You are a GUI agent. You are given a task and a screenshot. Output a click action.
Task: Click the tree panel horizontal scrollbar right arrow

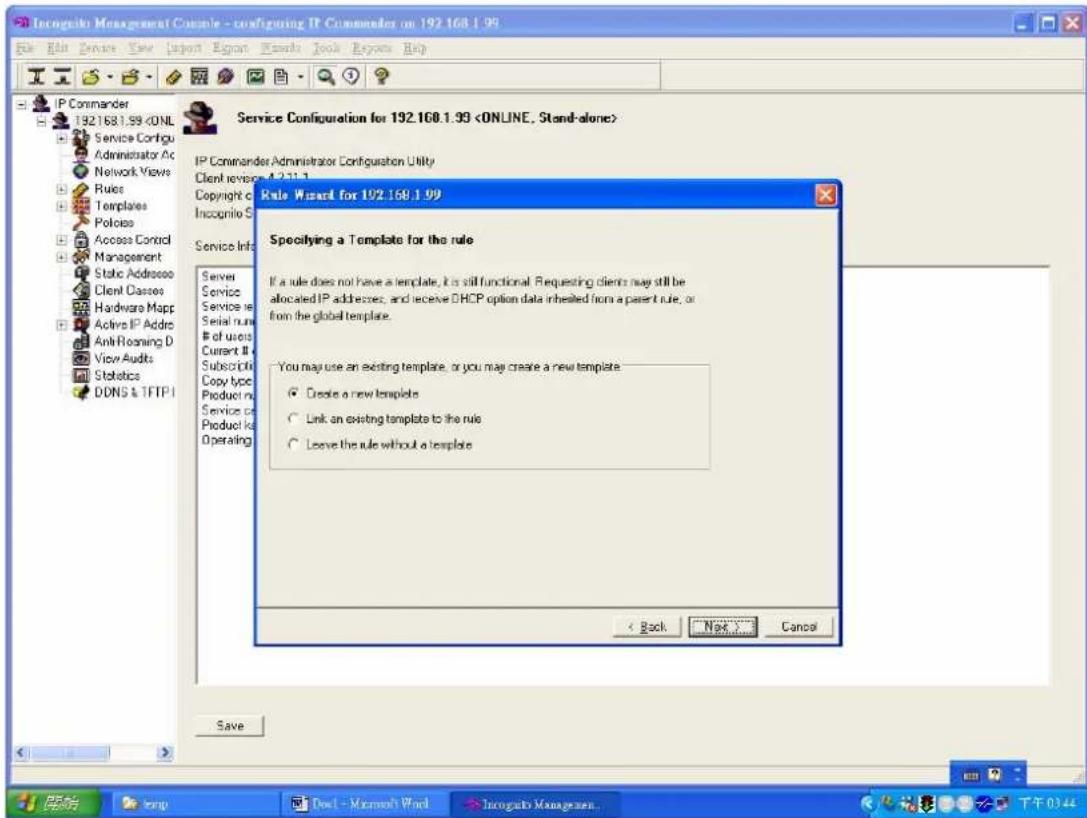point(165,752)
